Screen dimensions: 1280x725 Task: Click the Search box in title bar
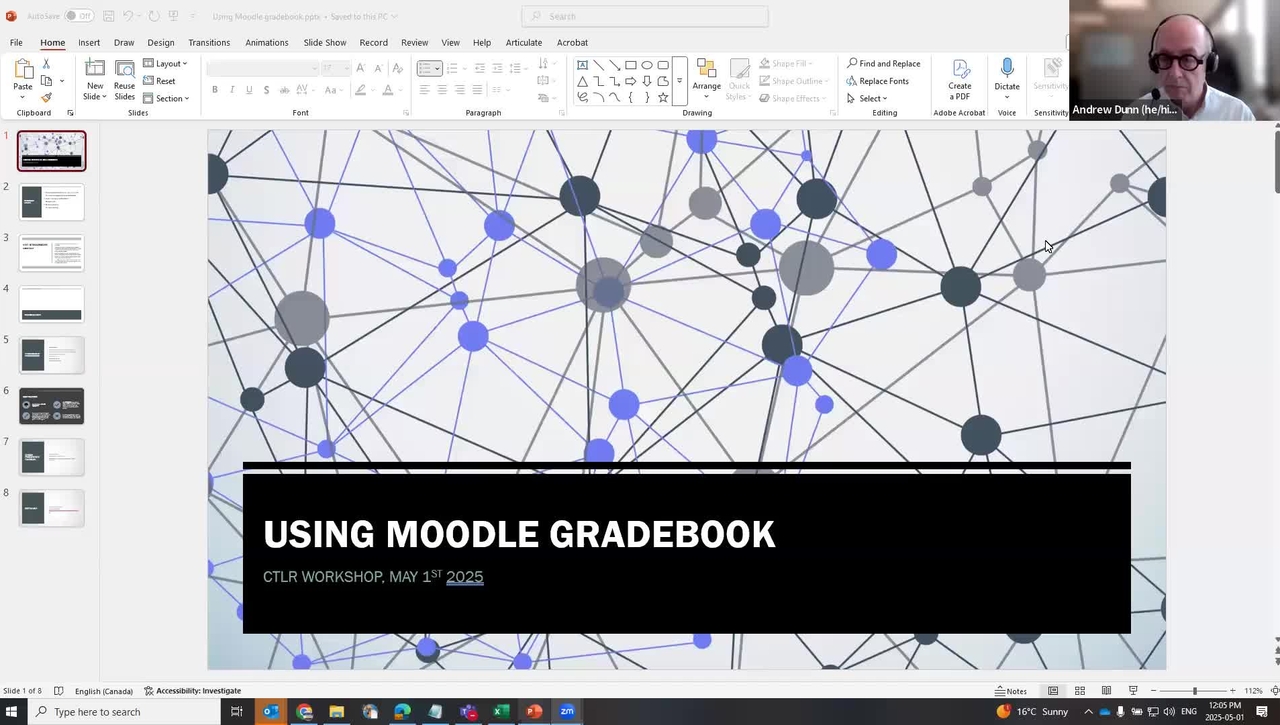click(x=645, y=16)
